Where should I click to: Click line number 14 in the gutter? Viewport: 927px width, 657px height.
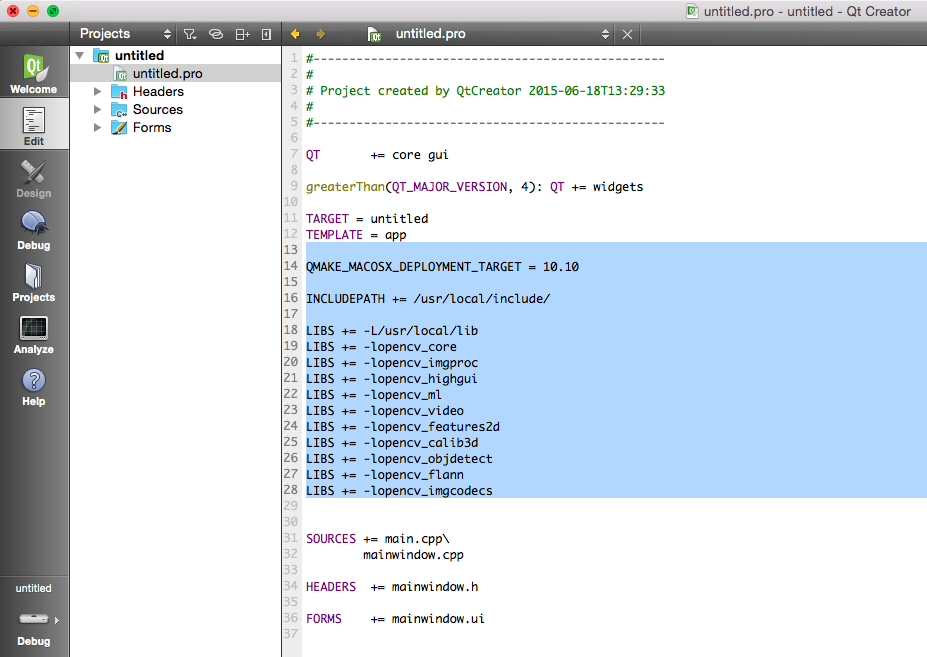click(x=290, y=266)
